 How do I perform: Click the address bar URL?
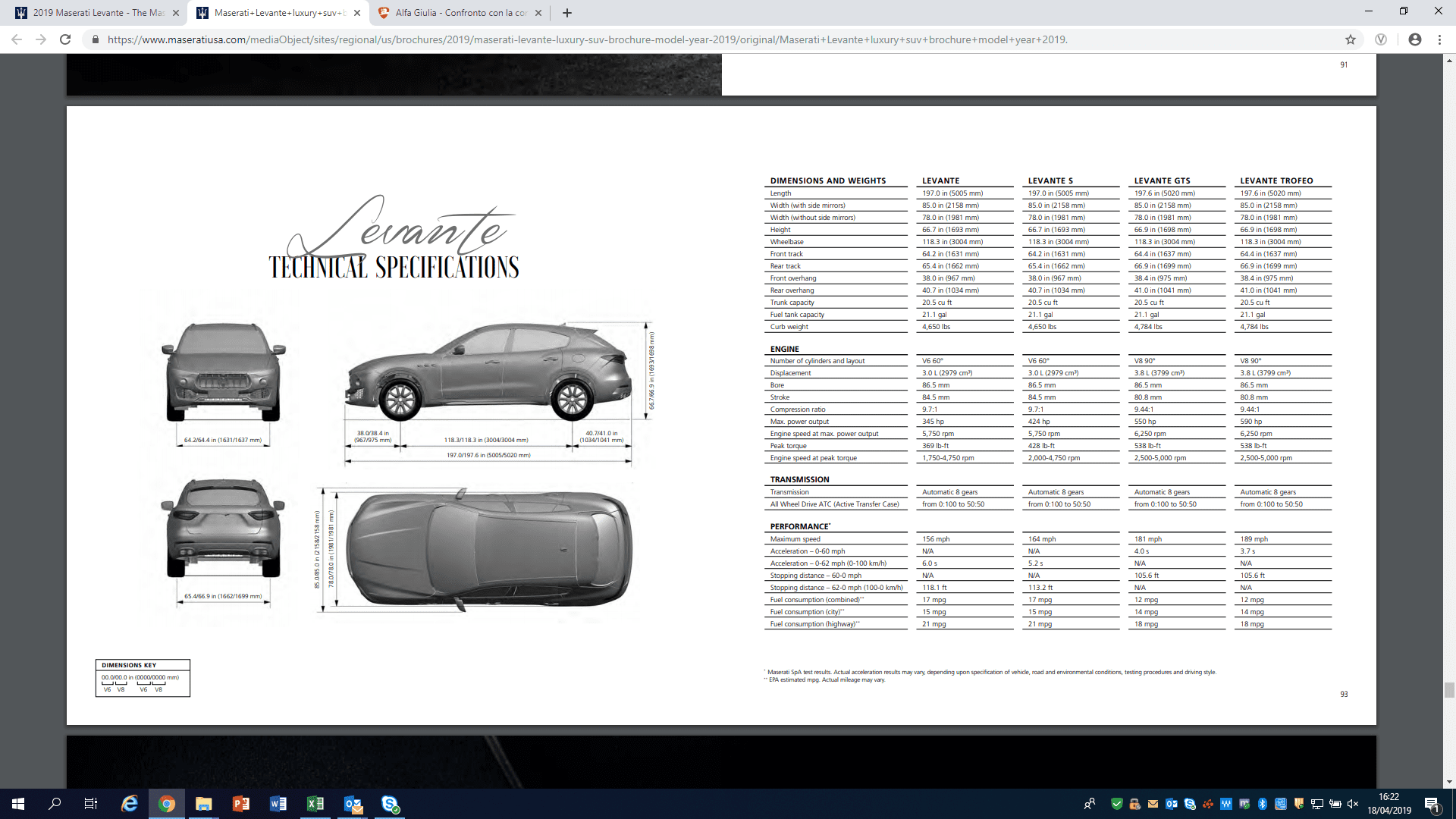coord(587,39)
